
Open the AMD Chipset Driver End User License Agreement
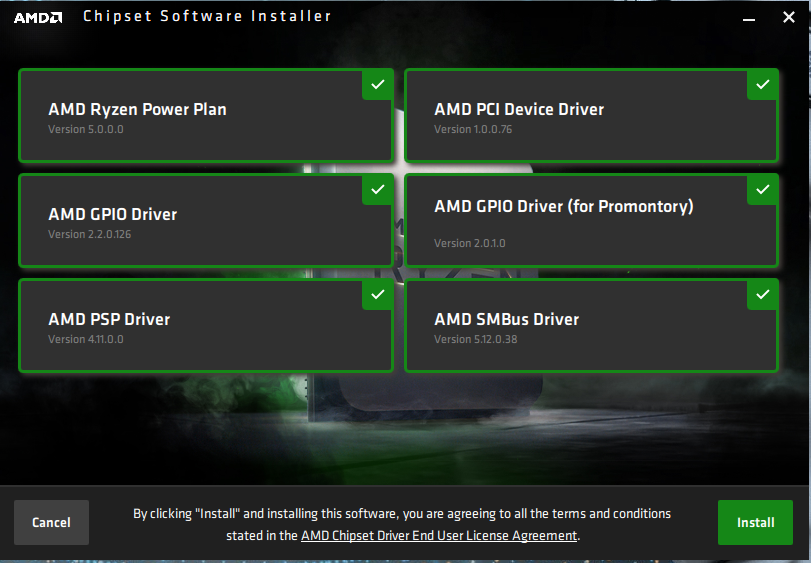[x=439, y=536]
